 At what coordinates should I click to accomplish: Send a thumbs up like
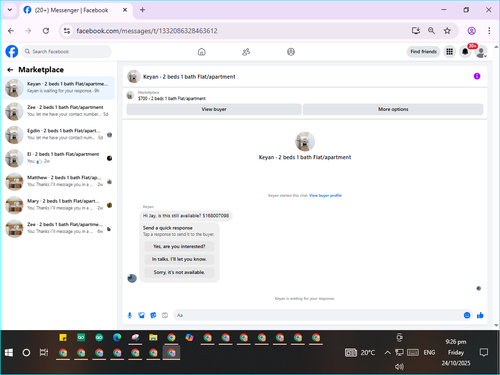[x=480, y=315]
